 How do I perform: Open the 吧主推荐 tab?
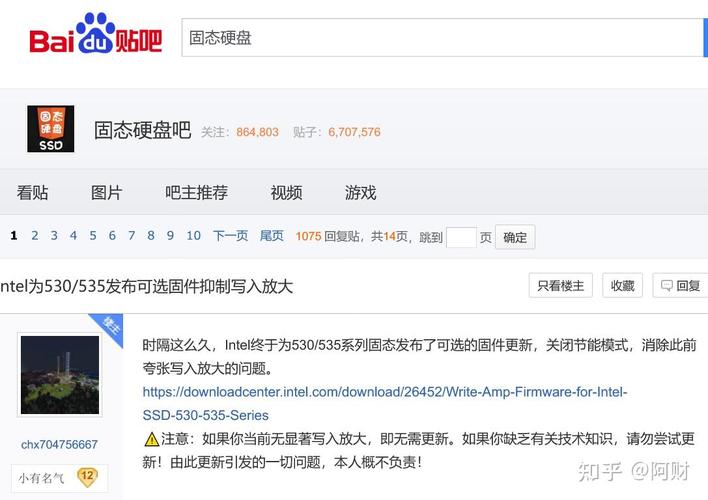[x=196, y=193]
